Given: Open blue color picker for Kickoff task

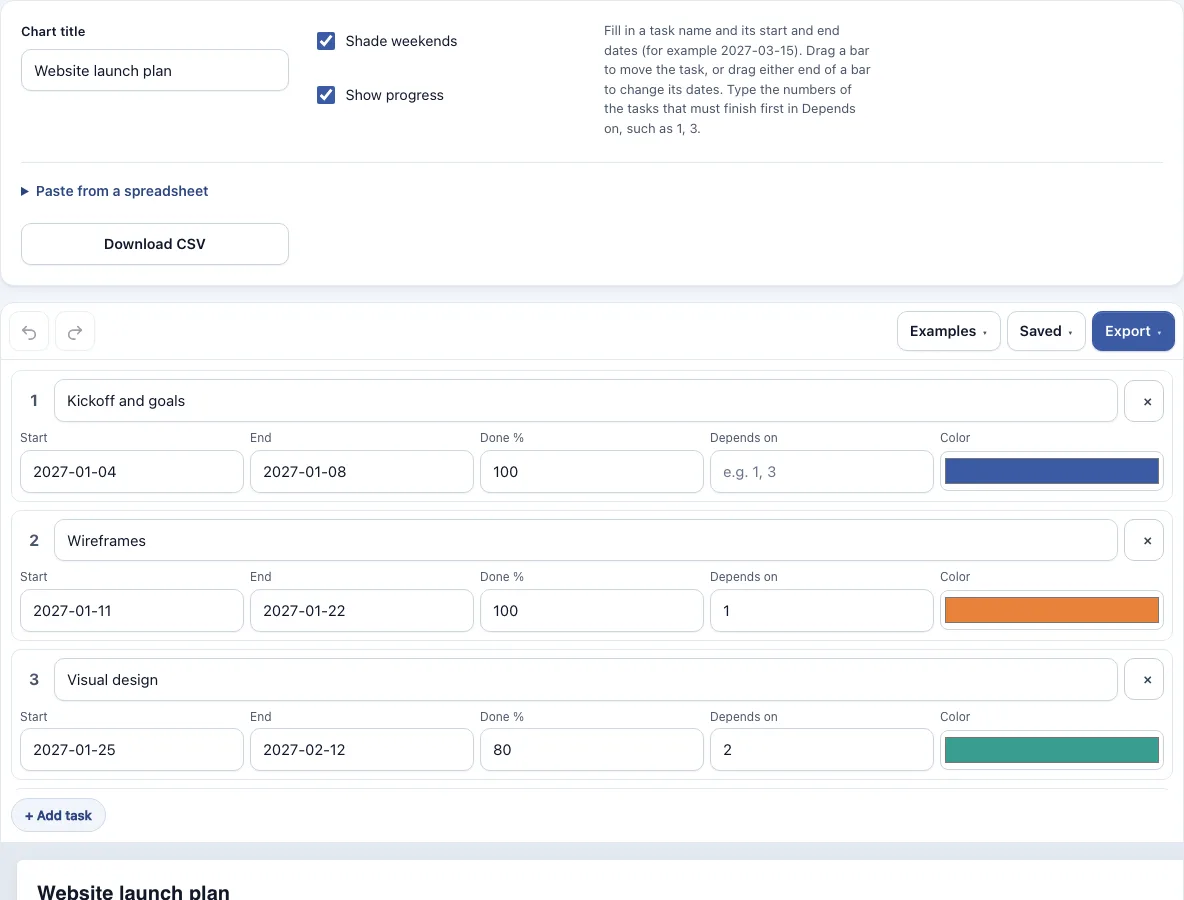Looking at the screenshot, I should coord(1051,471).
